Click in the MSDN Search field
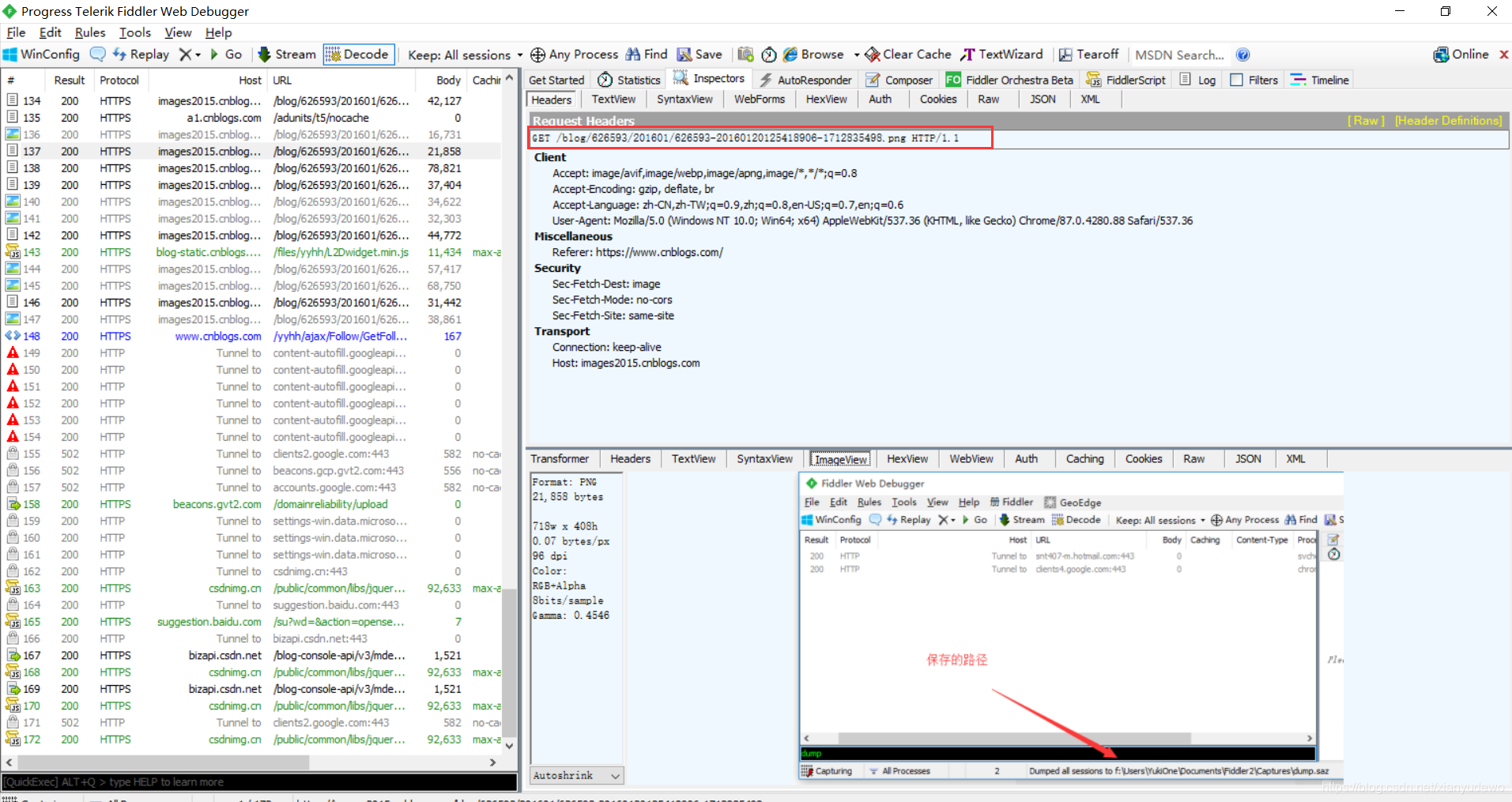Image resolution: width=1512 pixels, height=802 pixels. coord(1179,55)
